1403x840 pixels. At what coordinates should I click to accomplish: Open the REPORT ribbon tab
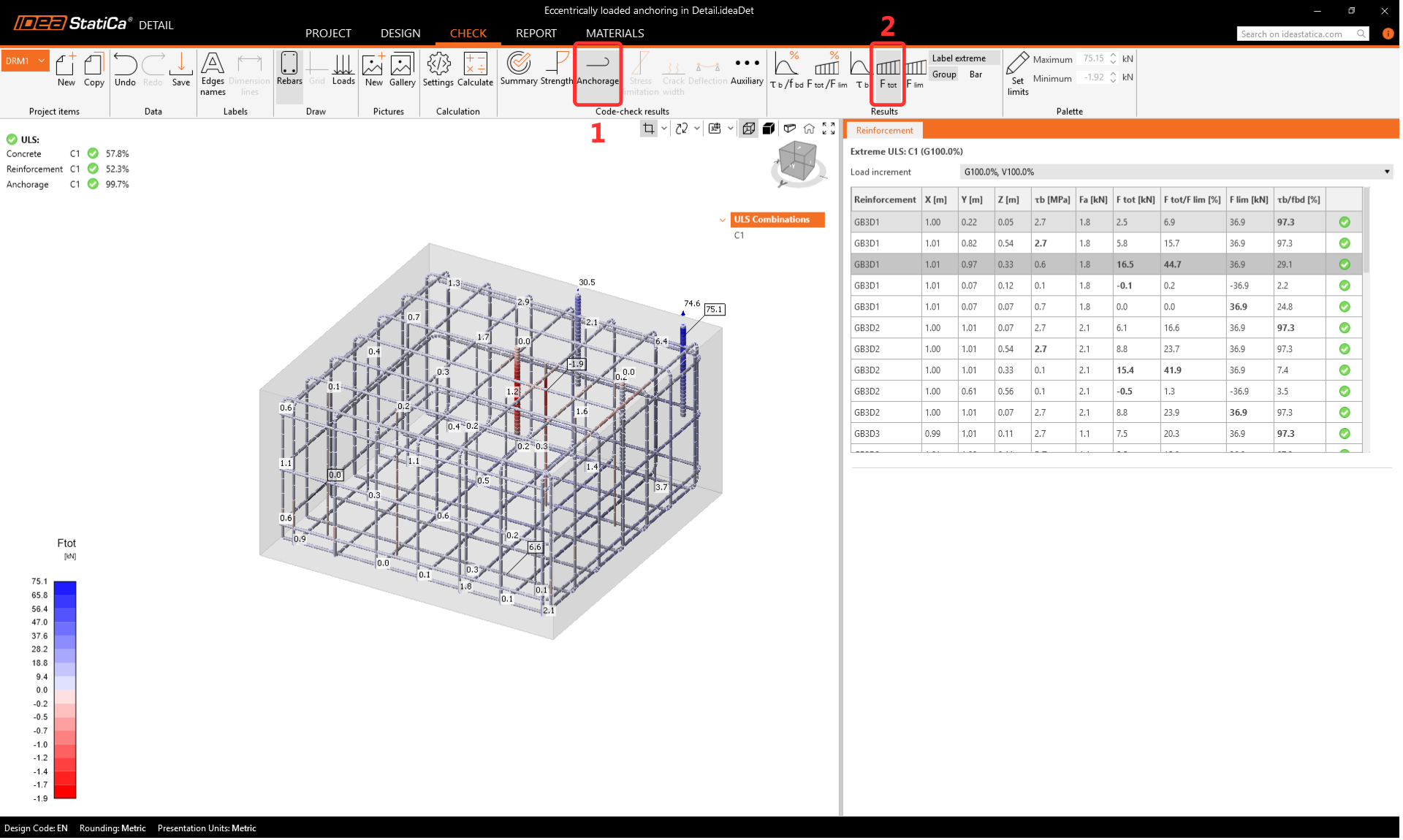pyautogui.click(x=536, y=34)
